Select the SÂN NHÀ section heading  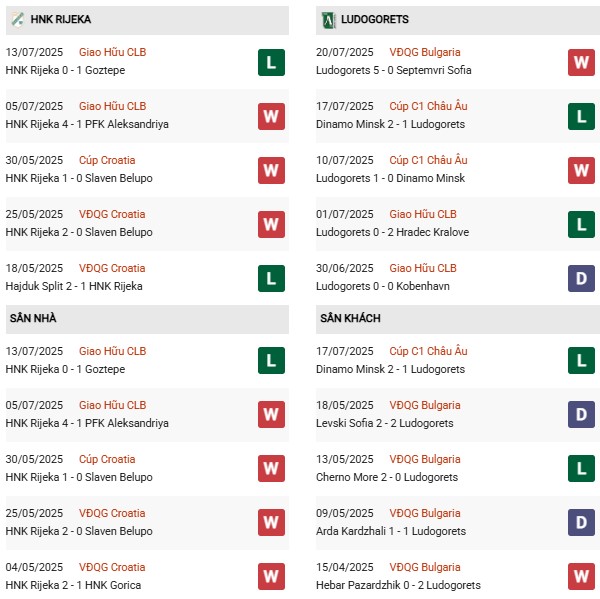point(33,318)
